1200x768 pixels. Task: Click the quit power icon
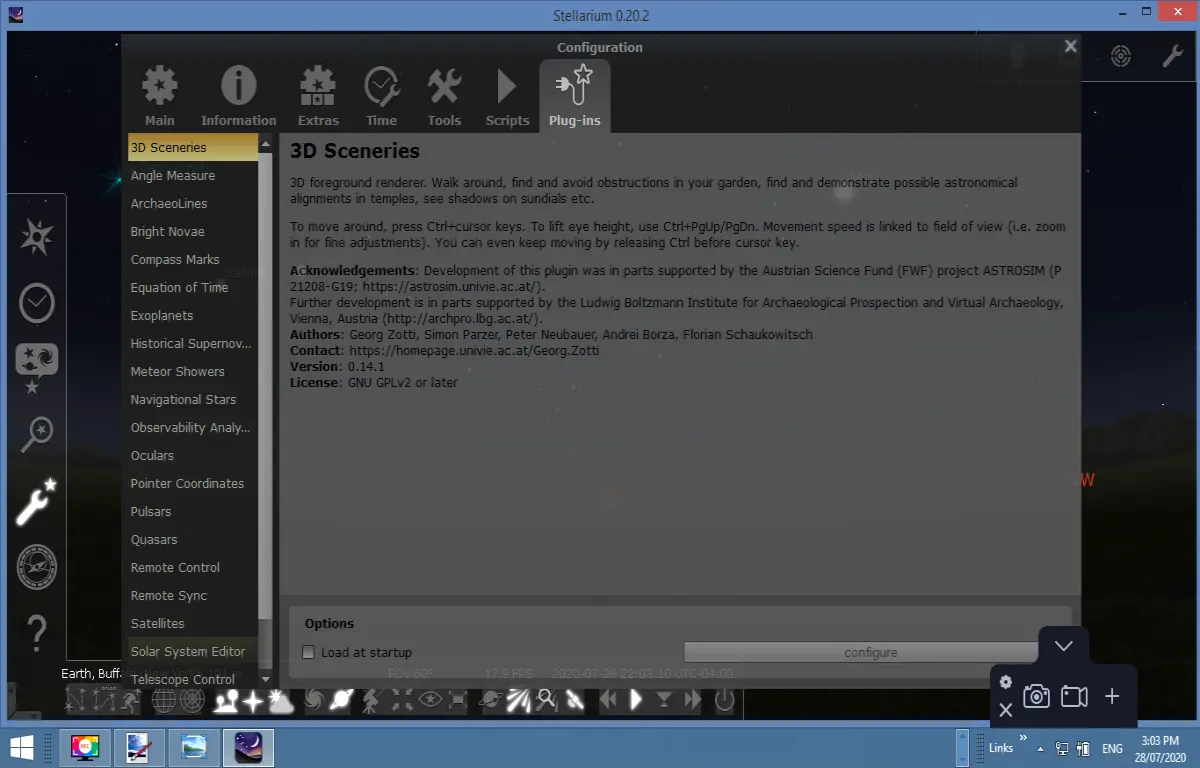(725, 701)
